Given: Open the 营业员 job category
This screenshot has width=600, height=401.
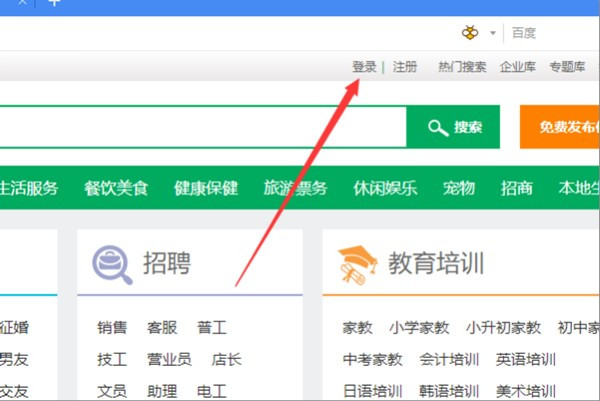Looking at the screenshot, I should (170, 360).
